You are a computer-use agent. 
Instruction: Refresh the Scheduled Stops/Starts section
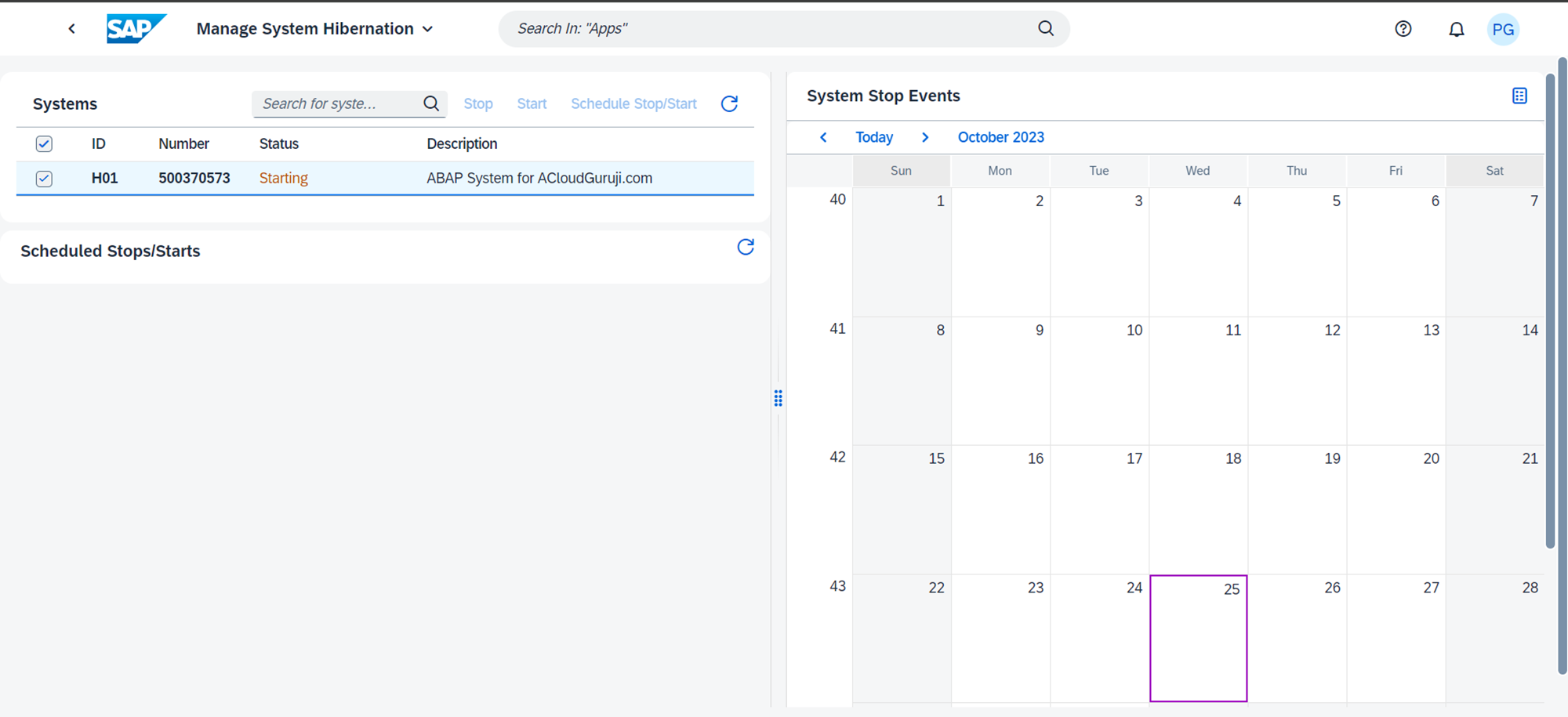(x=745, y=248)
